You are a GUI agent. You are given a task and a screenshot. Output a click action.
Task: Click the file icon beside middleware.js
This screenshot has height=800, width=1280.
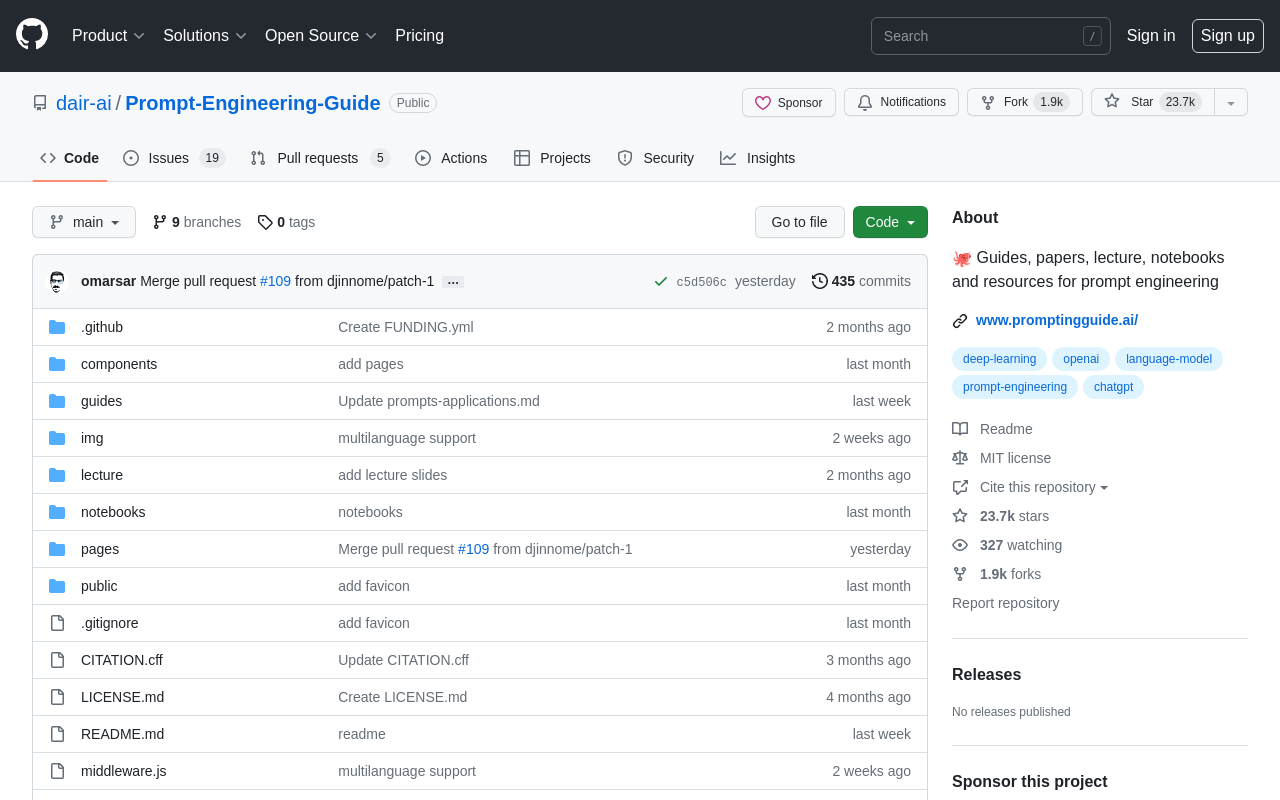coord(57,771)
